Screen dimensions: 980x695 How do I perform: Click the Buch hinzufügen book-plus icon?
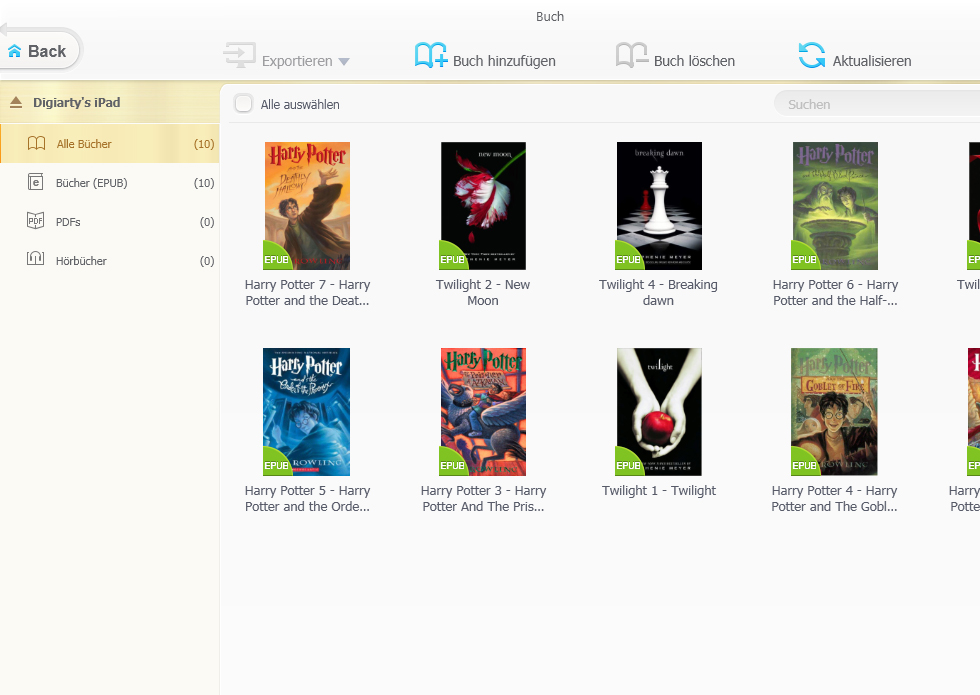[431, 56]
